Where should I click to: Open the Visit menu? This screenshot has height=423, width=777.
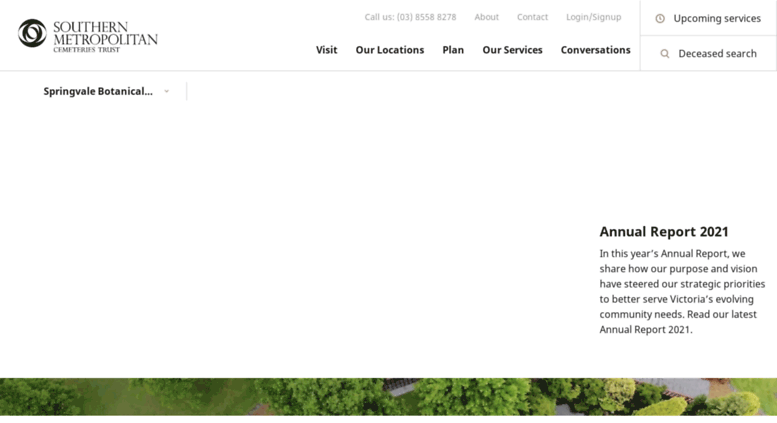click(x=327, y=50)
